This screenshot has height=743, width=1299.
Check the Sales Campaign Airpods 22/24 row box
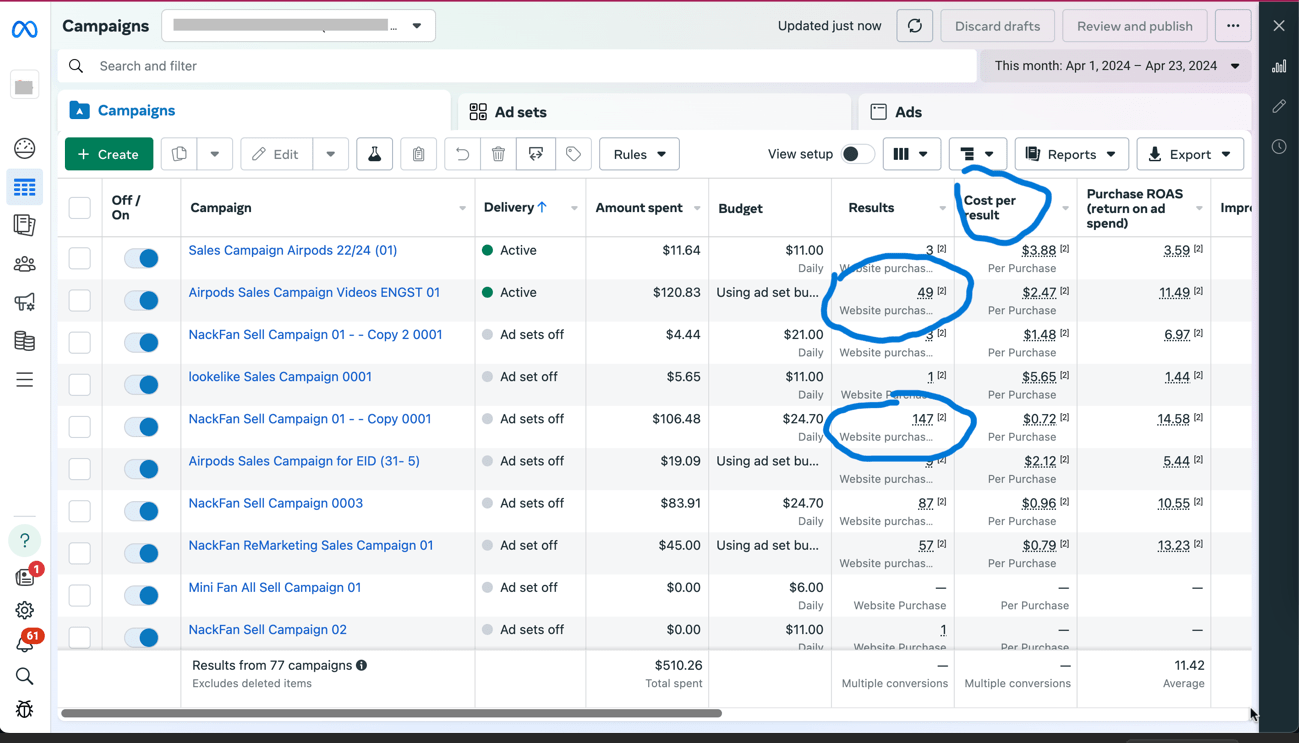coord(80,258)
